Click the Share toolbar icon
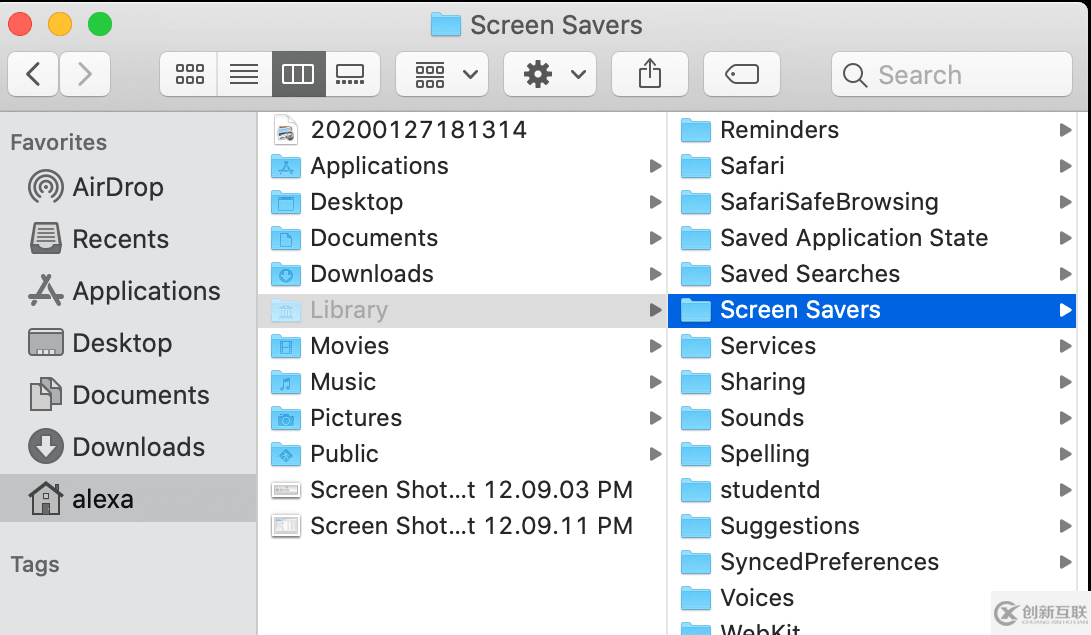 pyautogui.click(x=650, y=75)
